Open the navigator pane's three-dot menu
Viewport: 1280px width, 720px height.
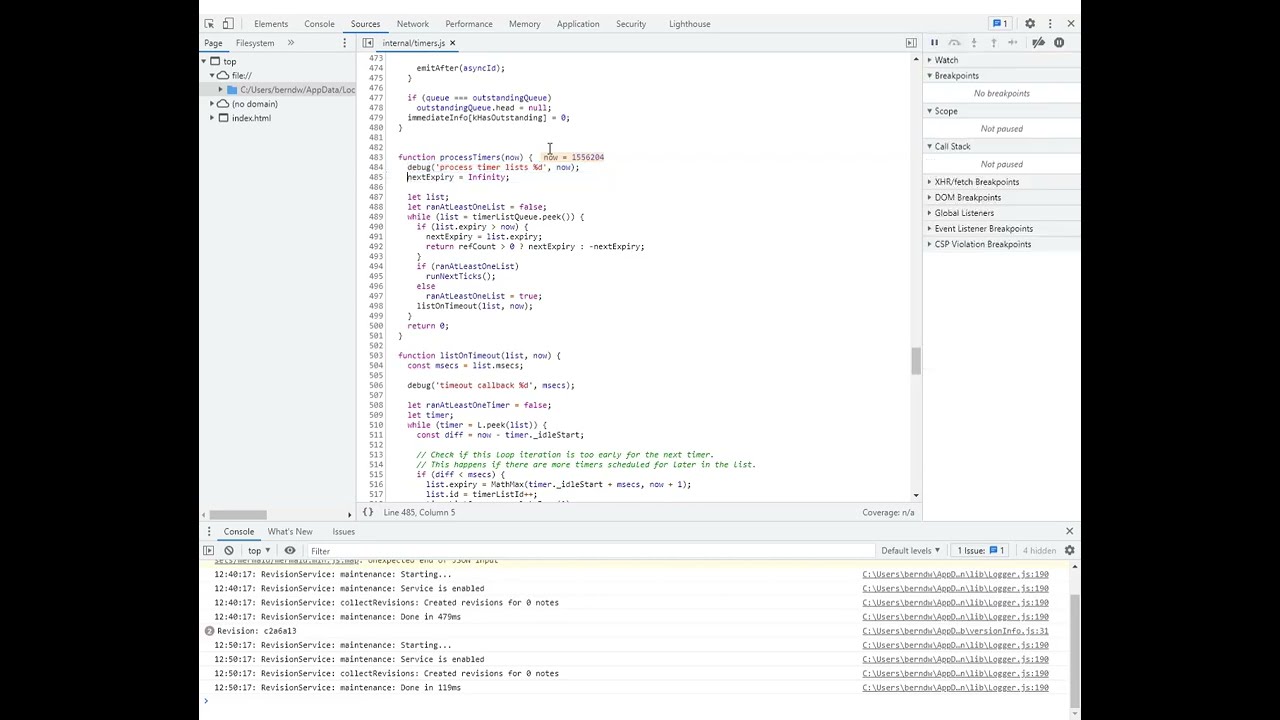345,43
